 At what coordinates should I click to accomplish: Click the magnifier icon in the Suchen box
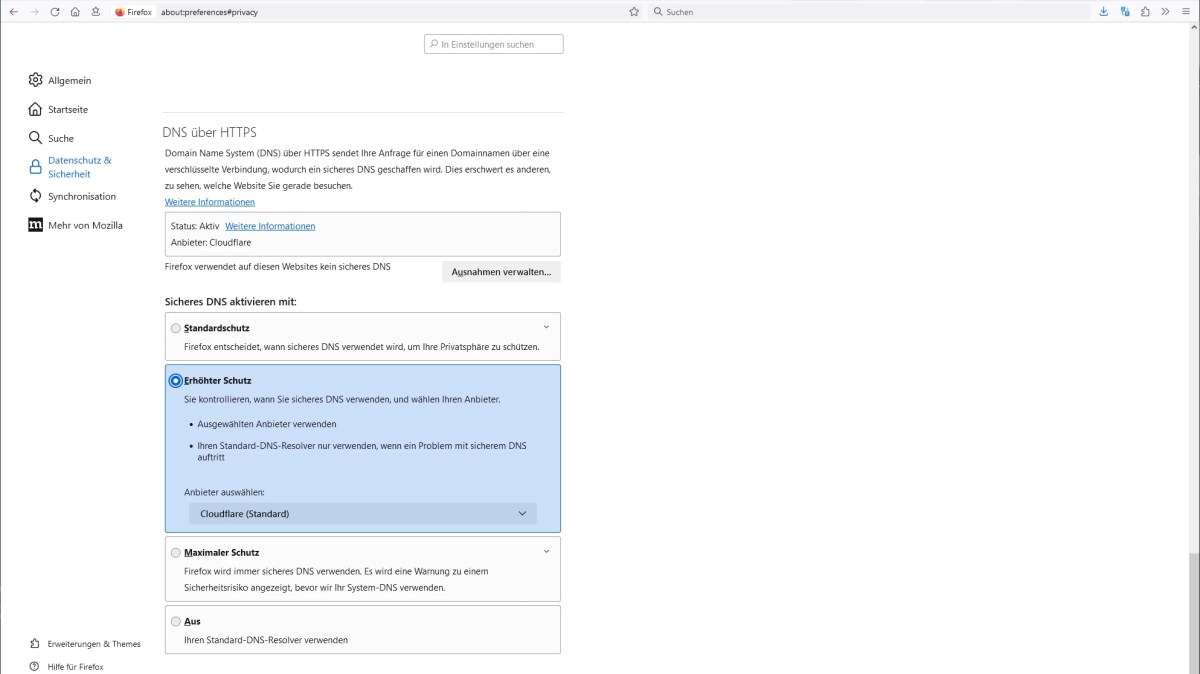click(657, 12)
